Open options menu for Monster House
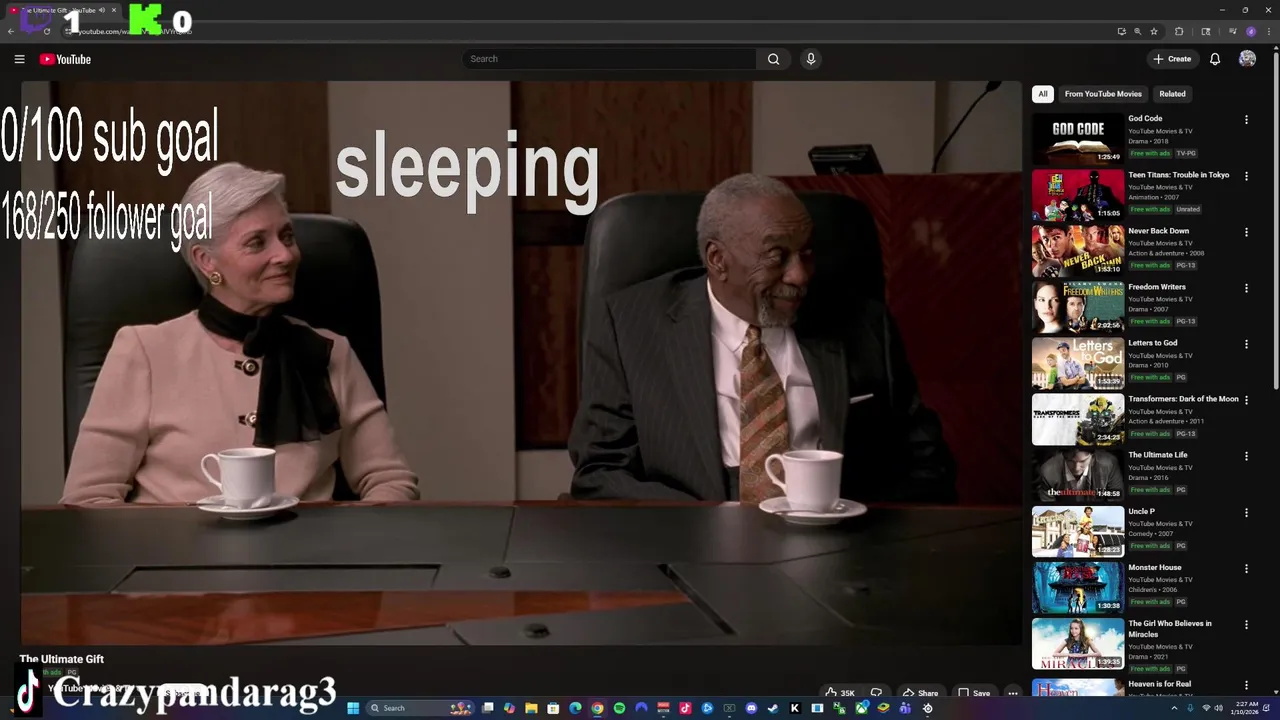 coord(1246,568)
